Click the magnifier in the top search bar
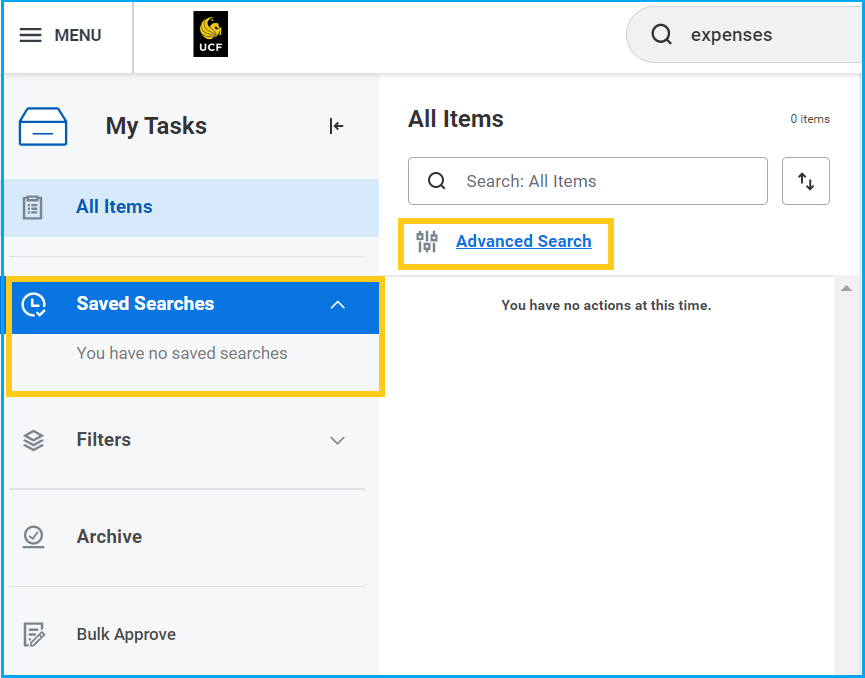The height and width of the screenshot is (678, 865). pos(661,34)
